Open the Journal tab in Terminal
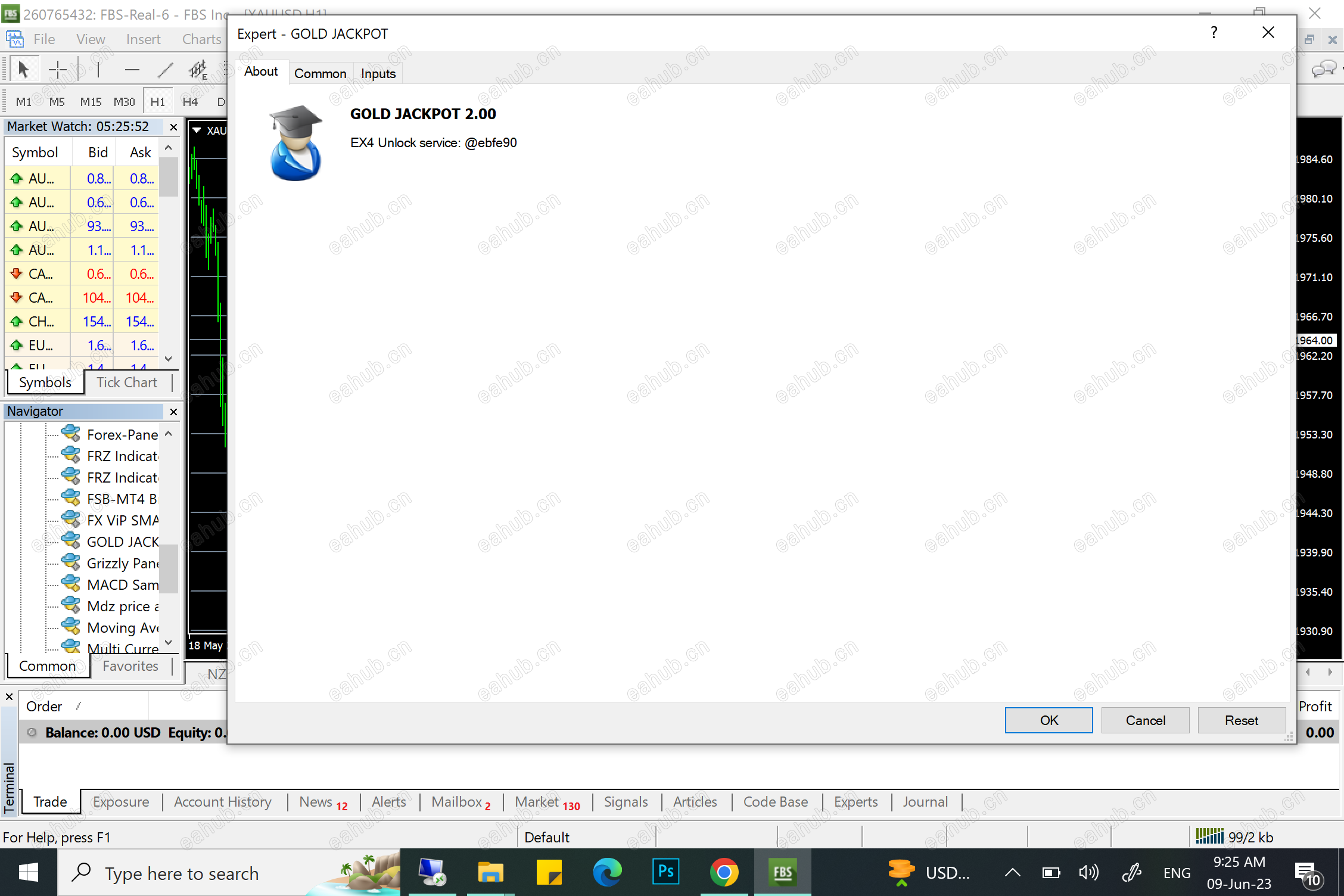This screenshot has width=1344, height=896. click(x=925, y=802)
